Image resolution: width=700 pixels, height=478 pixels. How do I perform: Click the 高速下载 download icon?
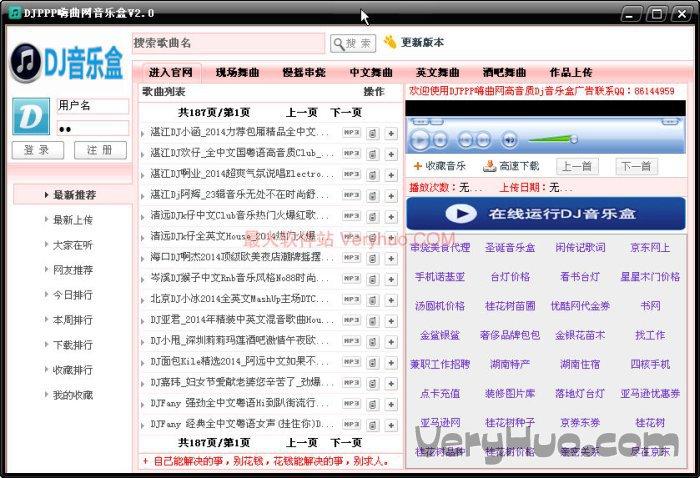tap(490, 166)
